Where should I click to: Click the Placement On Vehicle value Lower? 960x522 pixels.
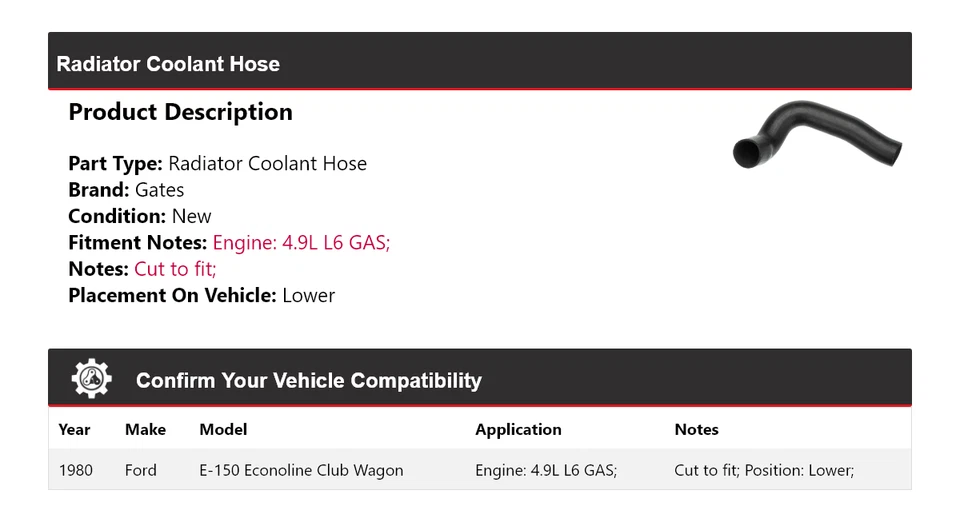coord(309,295)
